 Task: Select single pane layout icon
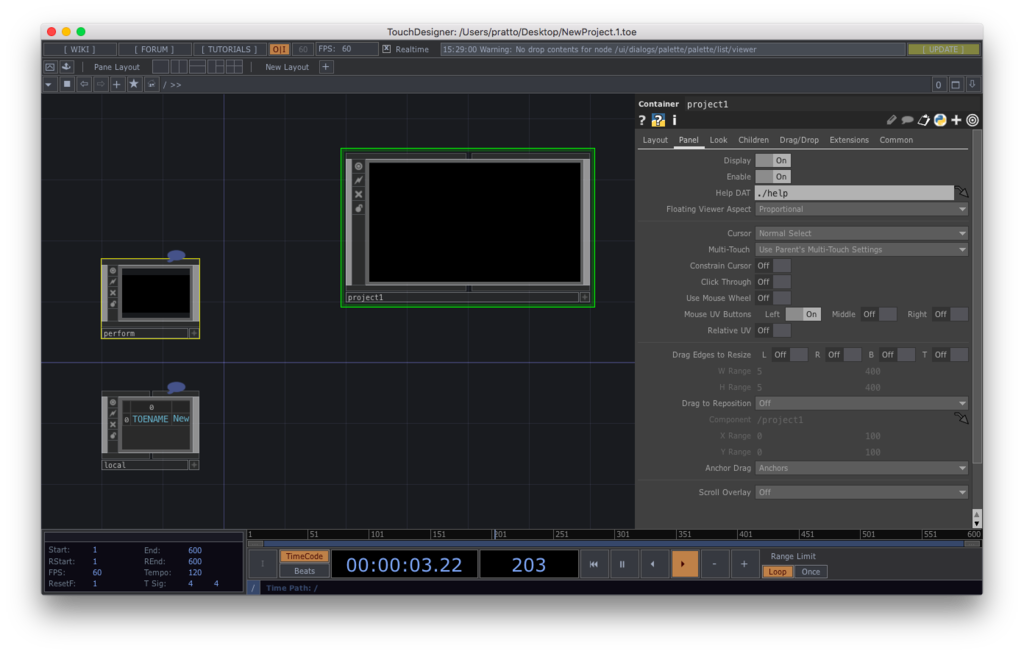click(x=161, y=67)
